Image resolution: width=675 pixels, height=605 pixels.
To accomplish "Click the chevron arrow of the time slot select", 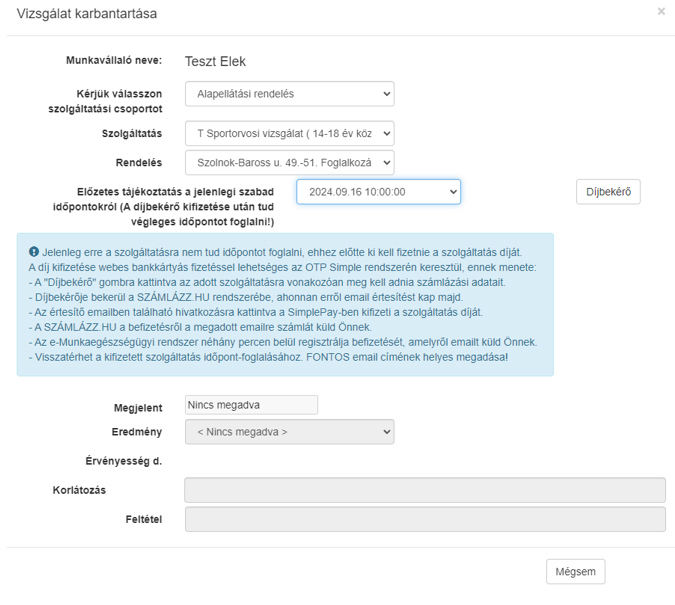I will (453, 192).
